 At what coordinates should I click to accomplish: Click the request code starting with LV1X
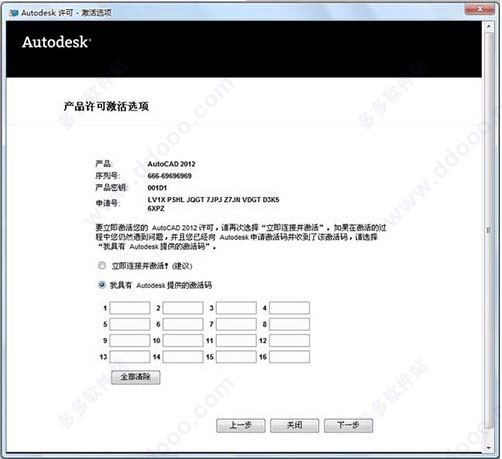pyautogui.click(x=213, y=200)
